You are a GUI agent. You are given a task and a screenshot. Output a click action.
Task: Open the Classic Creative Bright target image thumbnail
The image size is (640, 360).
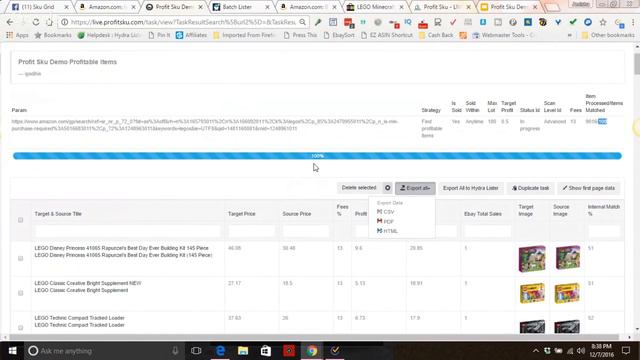pyautogui.click(x=532, y=293)
